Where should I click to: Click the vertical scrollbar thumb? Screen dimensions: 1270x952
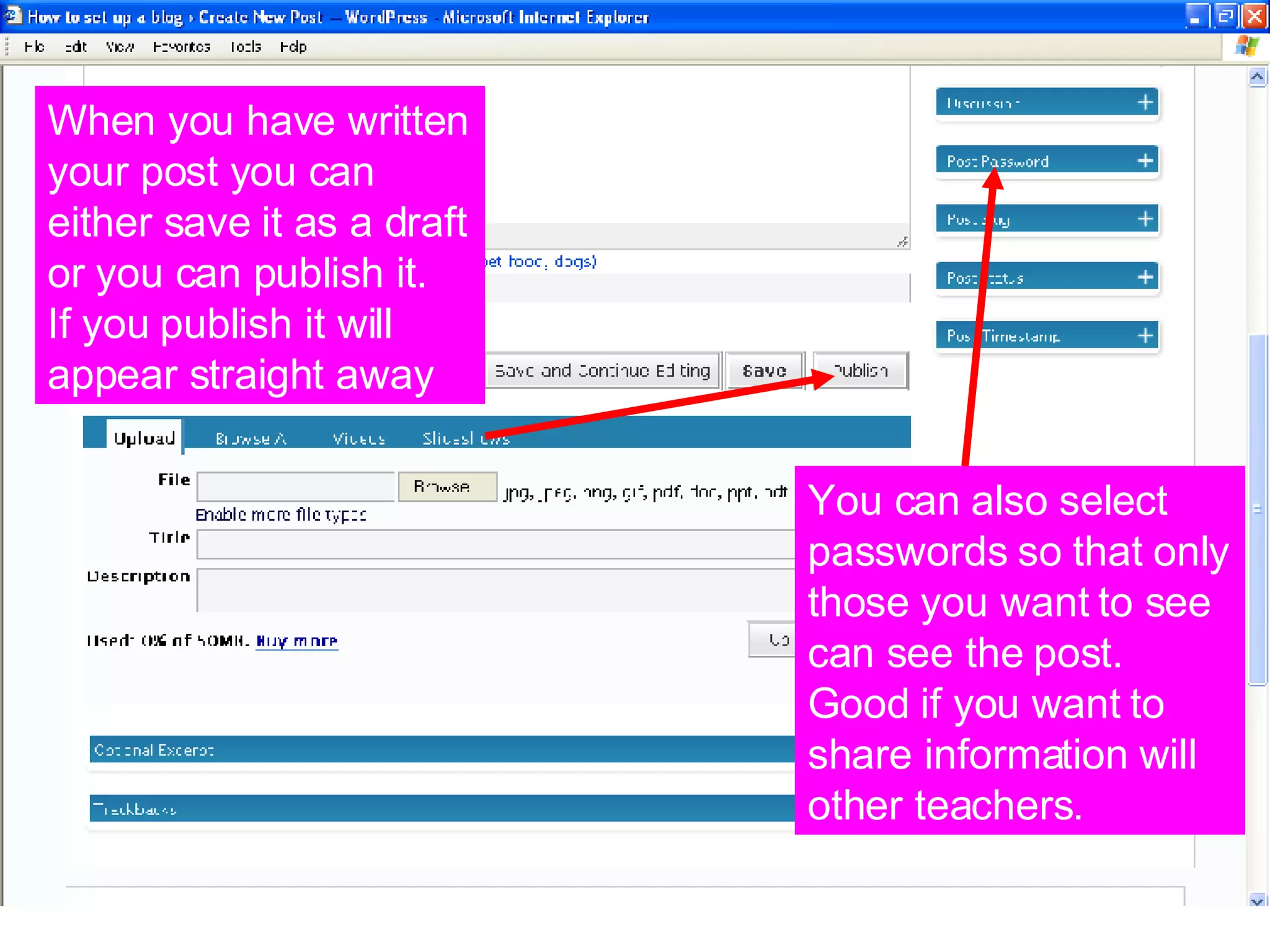[x=1257, y=509]
